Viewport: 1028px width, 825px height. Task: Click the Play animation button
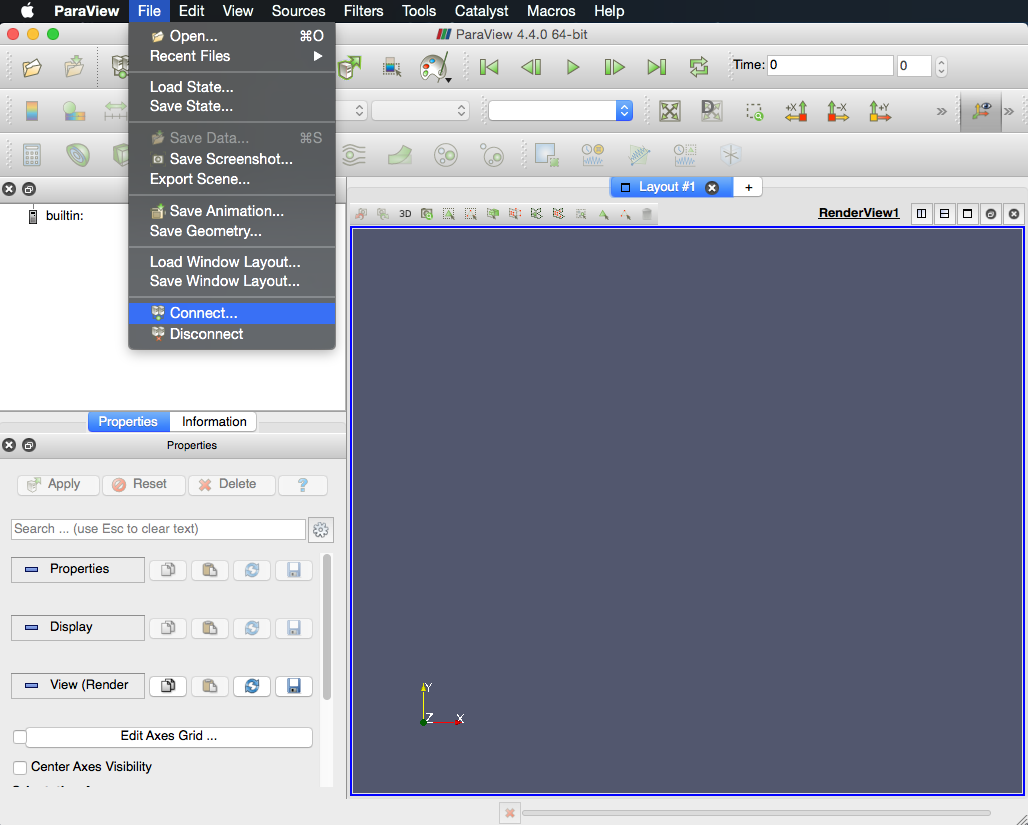click(x=573, y=67)
